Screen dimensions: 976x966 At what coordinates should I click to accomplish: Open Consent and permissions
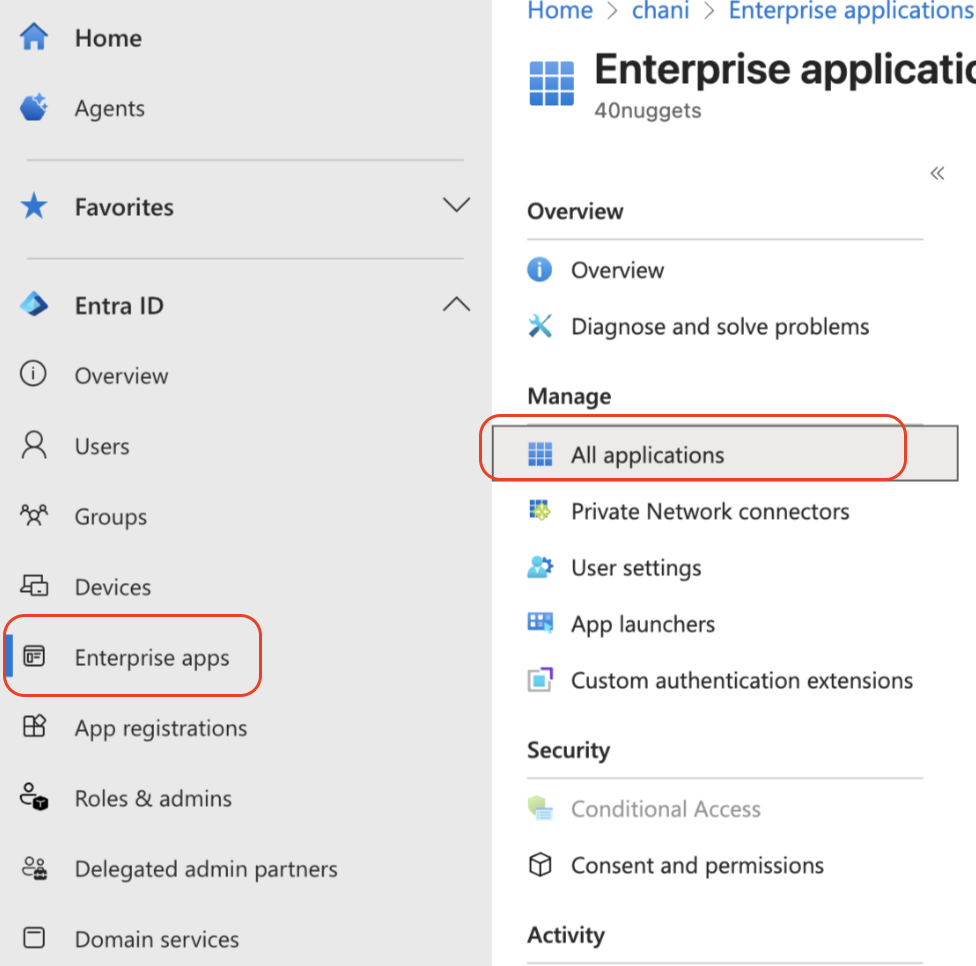[697, 865]
